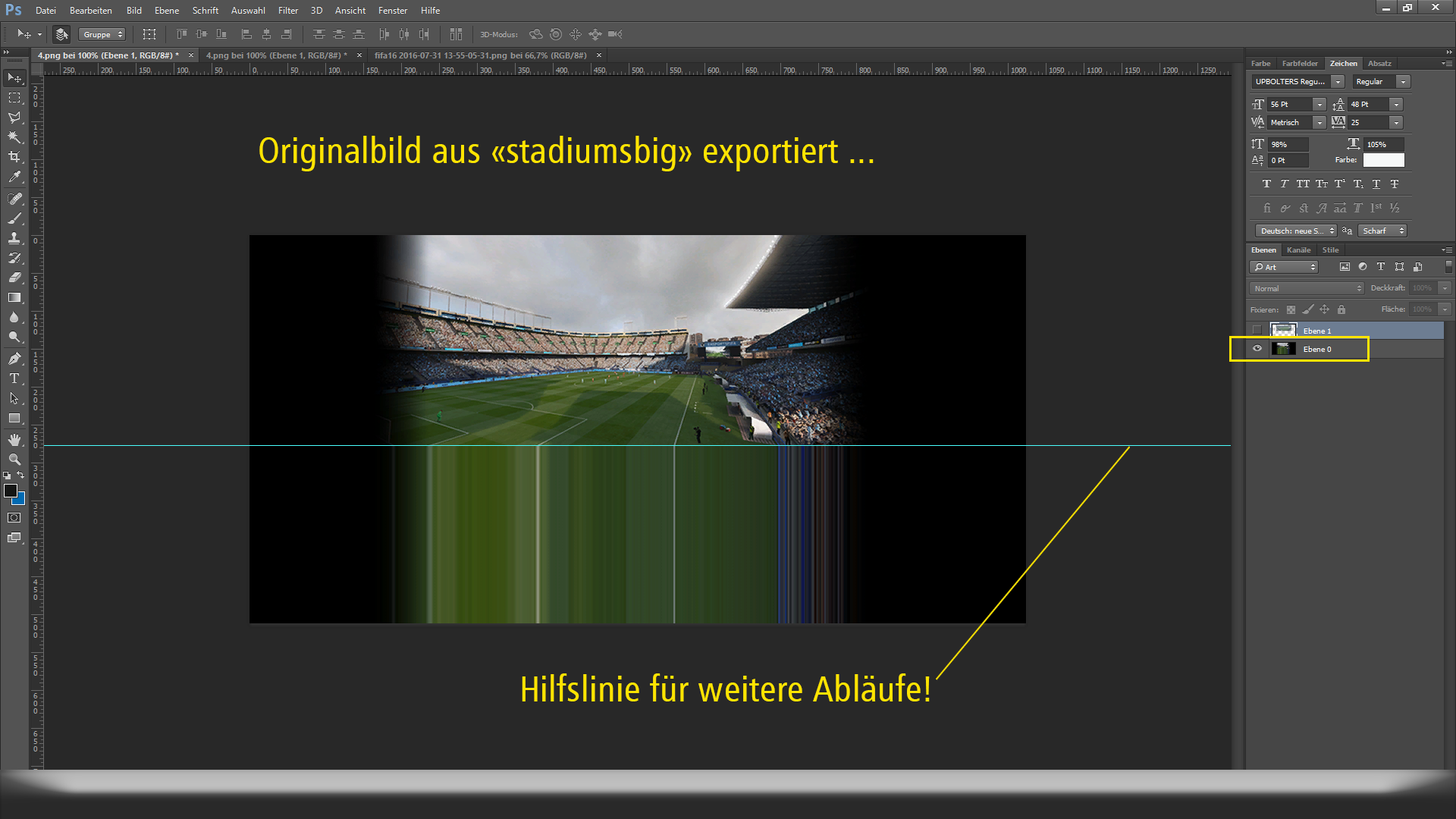Click the text color swatch Farbe
1456x819 pixels.
(x=1383, y=160)
